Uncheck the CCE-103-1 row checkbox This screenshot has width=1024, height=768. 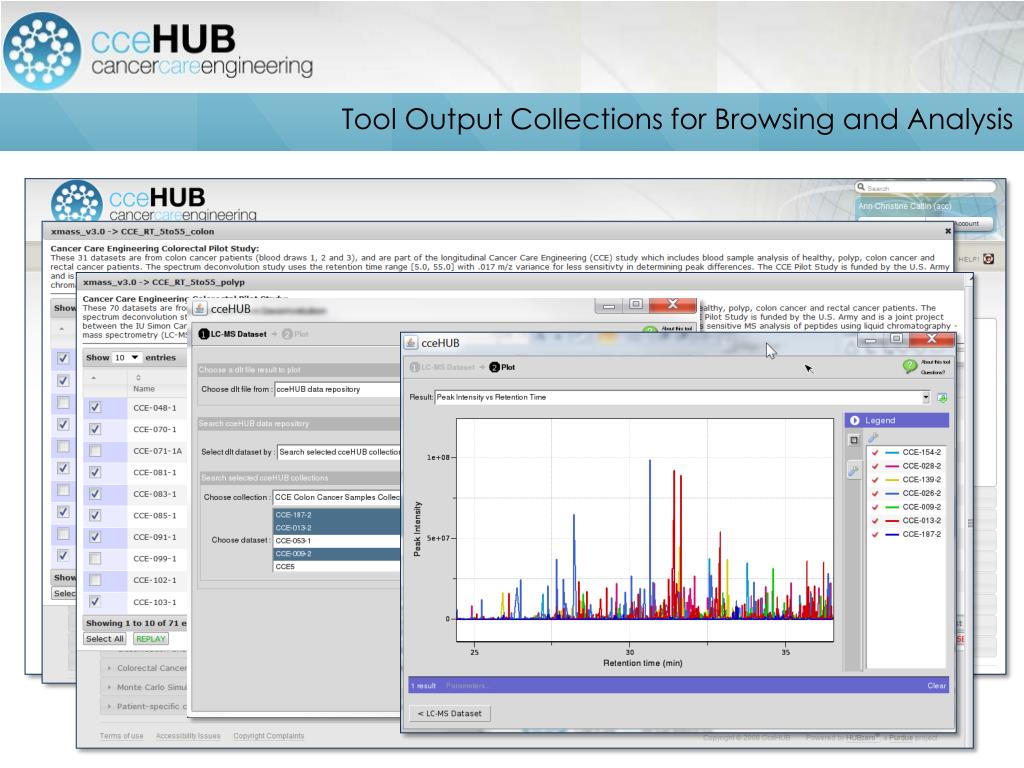(95, 601)
